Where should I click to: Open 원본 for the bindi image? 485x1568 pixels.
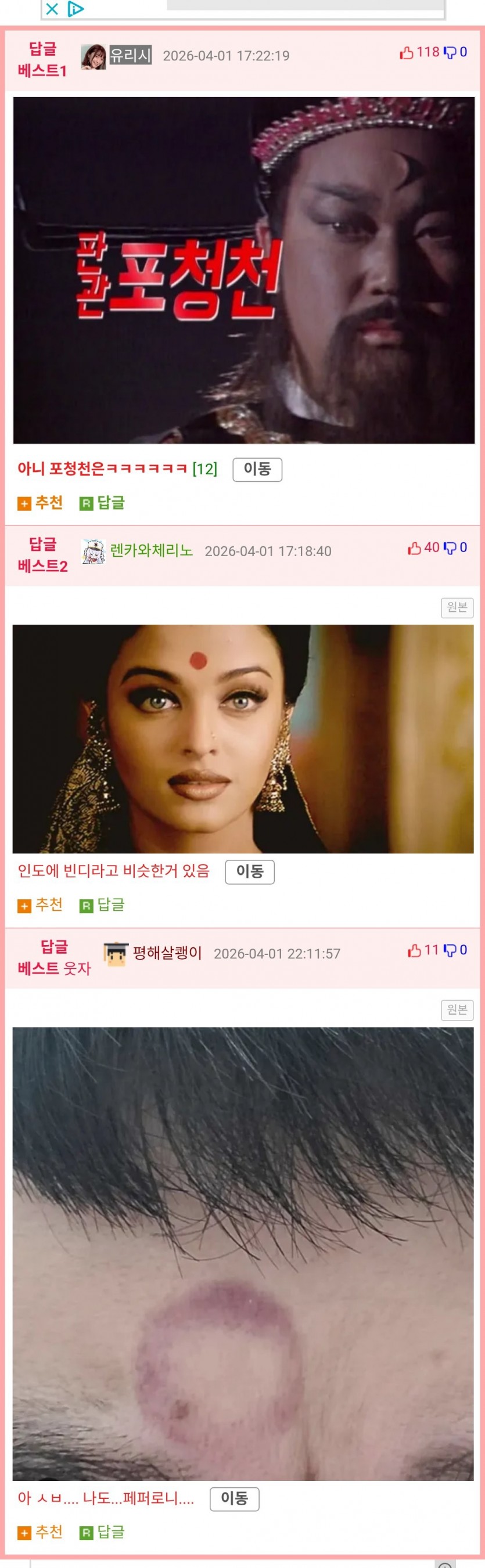[457, 607]
